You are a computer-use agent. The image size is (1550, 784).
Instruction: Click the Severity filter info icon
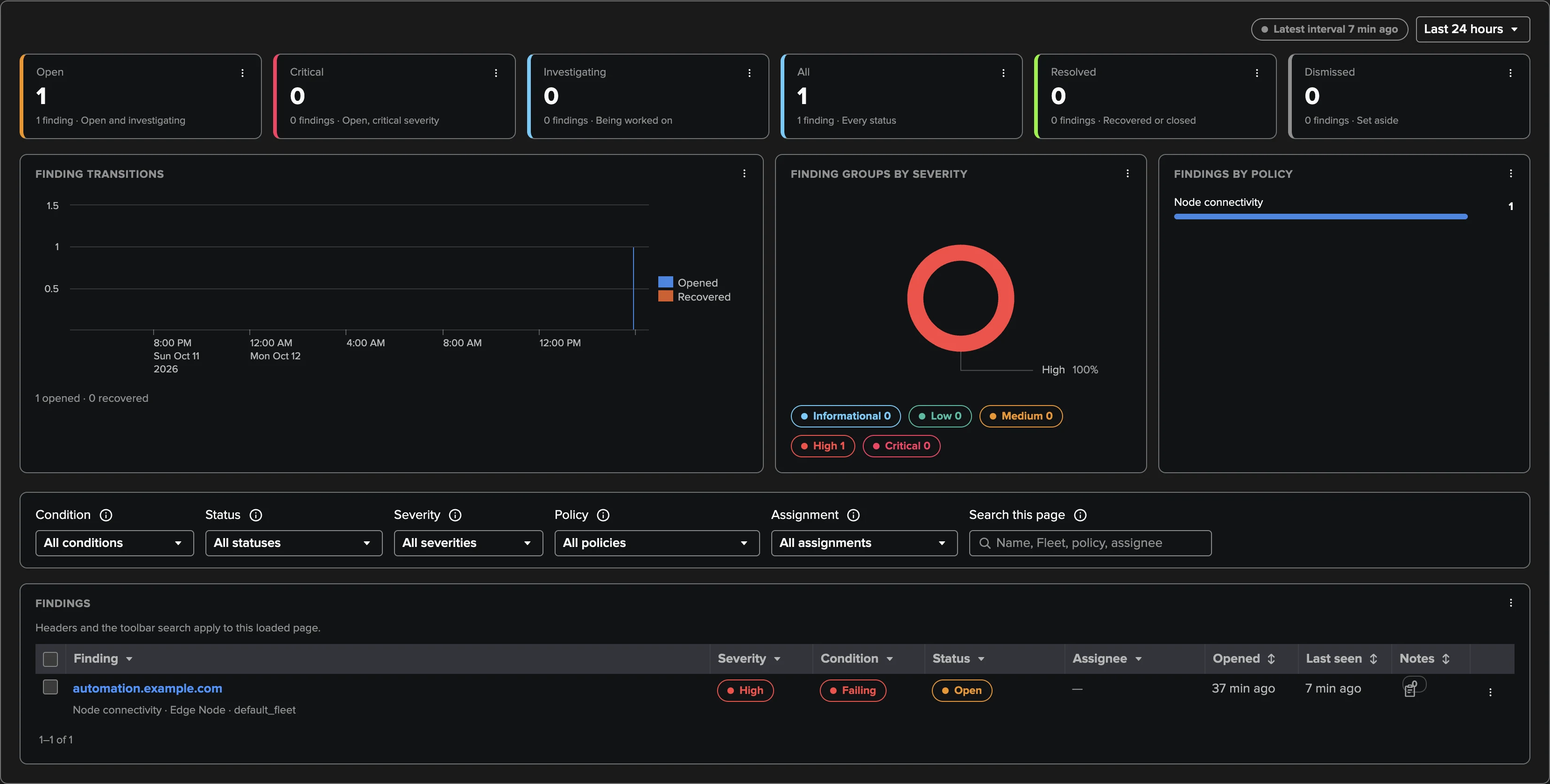click(x=456, y=515)
